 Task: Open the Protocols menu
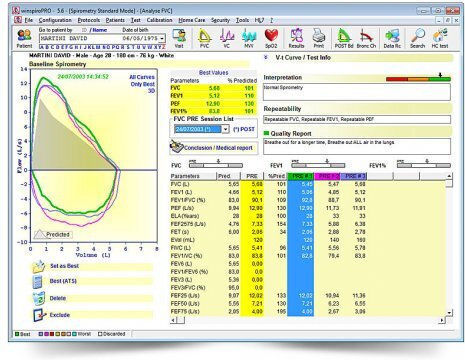pos(89,20)
